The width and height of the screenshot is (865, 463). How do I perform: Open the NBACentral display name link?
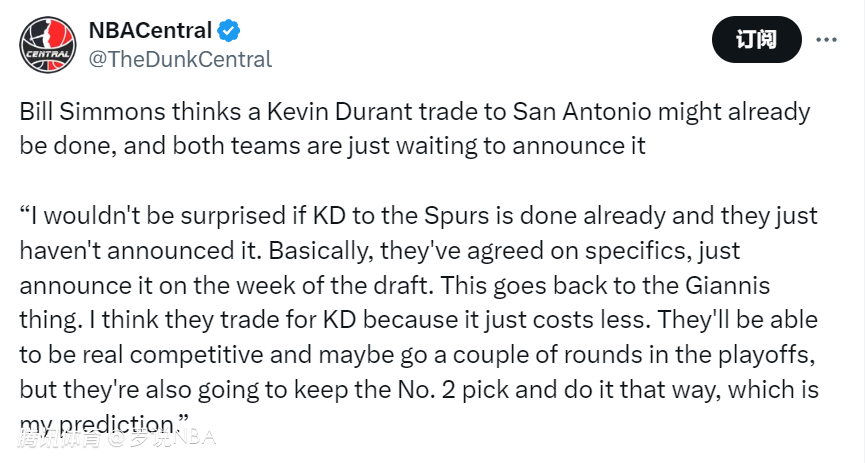(150, 30)
